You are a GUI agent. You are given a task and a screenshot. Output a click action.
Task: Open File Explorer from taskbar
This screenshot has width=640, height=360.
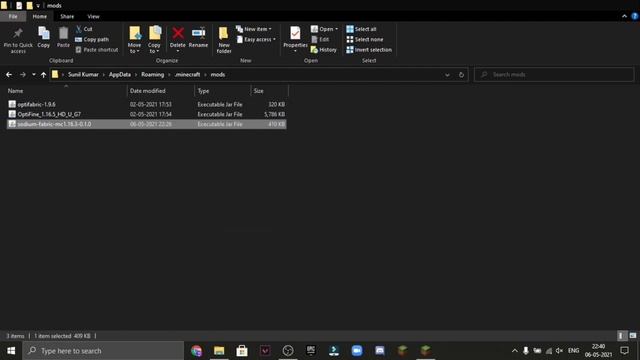219,351
